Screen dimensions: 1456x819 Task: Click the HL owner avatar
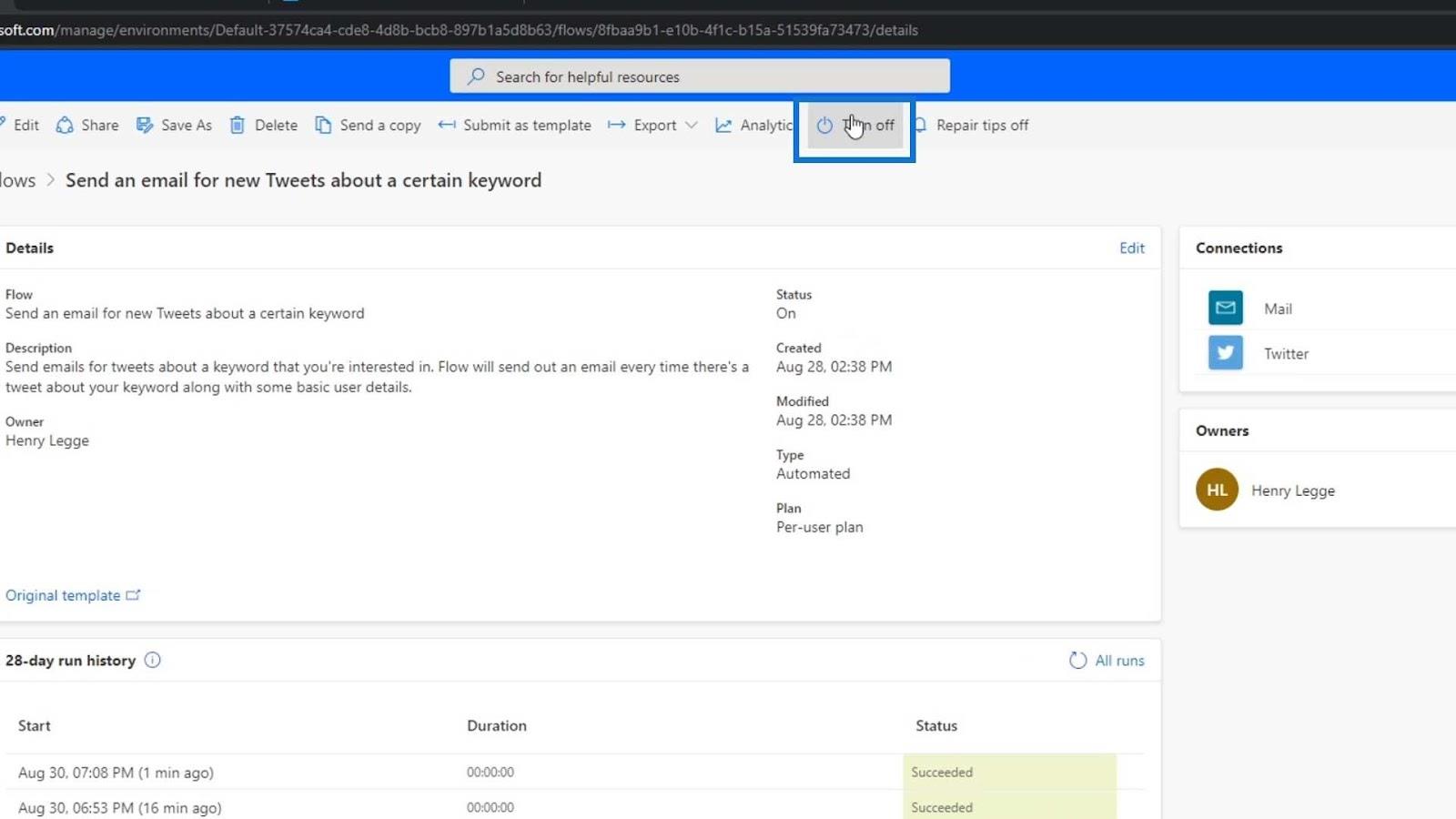pyautogui.click(x=1217, y=490)
